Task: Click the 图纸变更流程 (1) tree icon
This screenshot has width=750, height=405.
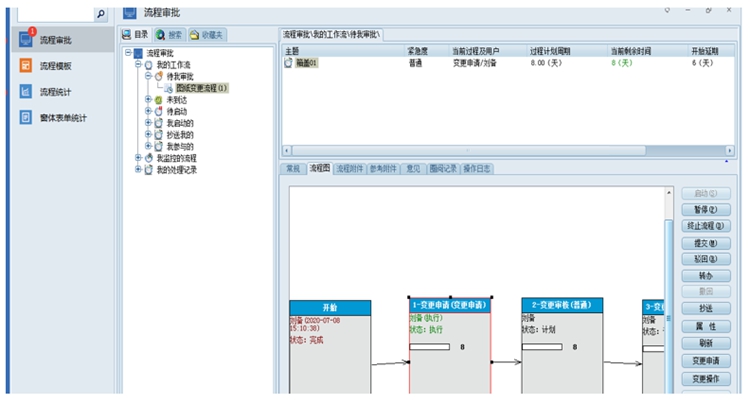Action: 168,88
